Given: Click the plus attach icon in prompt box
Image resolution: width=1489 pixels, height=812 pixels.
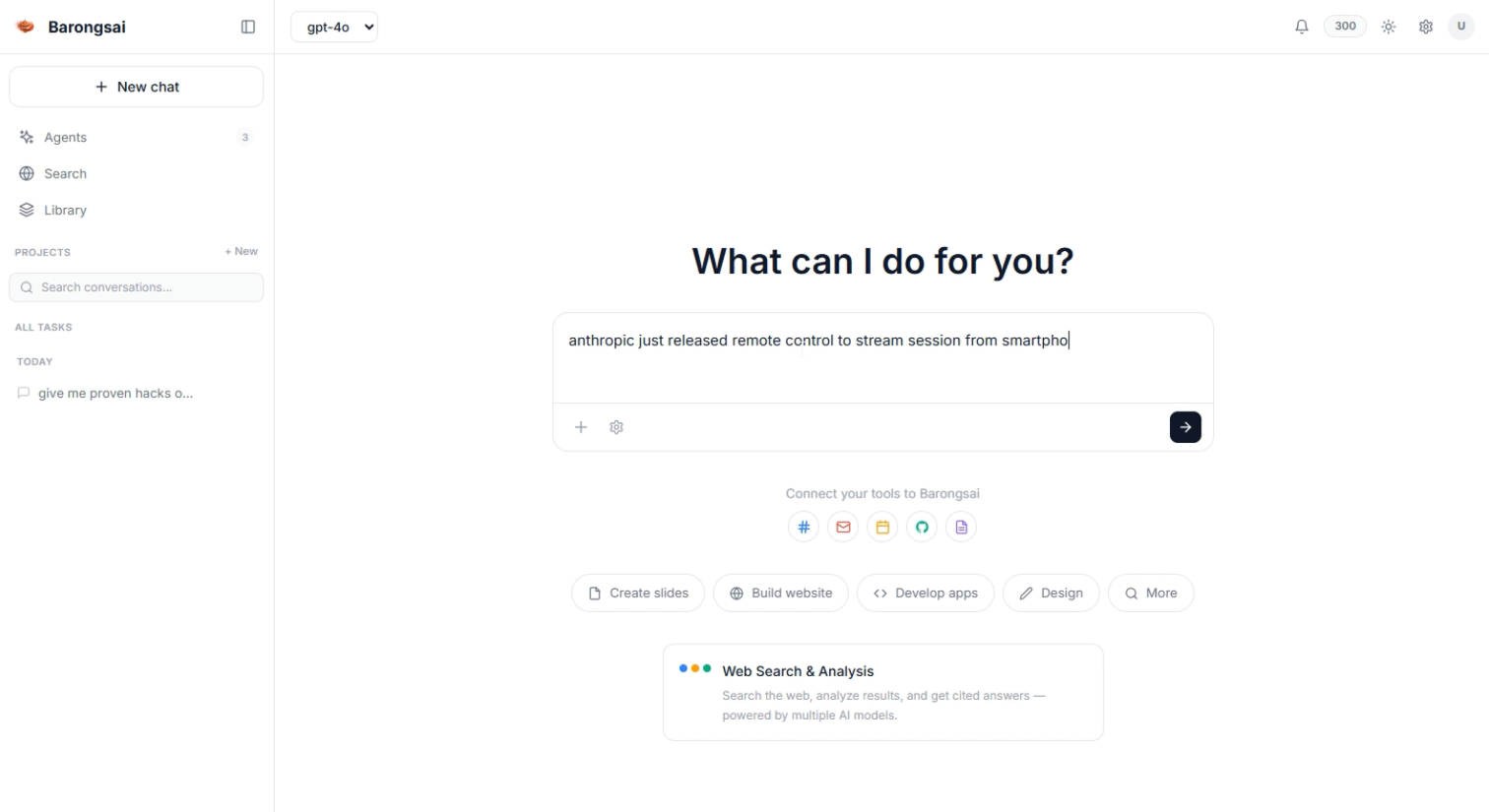Looking at the screenshot, I should (x=581, y=427).
